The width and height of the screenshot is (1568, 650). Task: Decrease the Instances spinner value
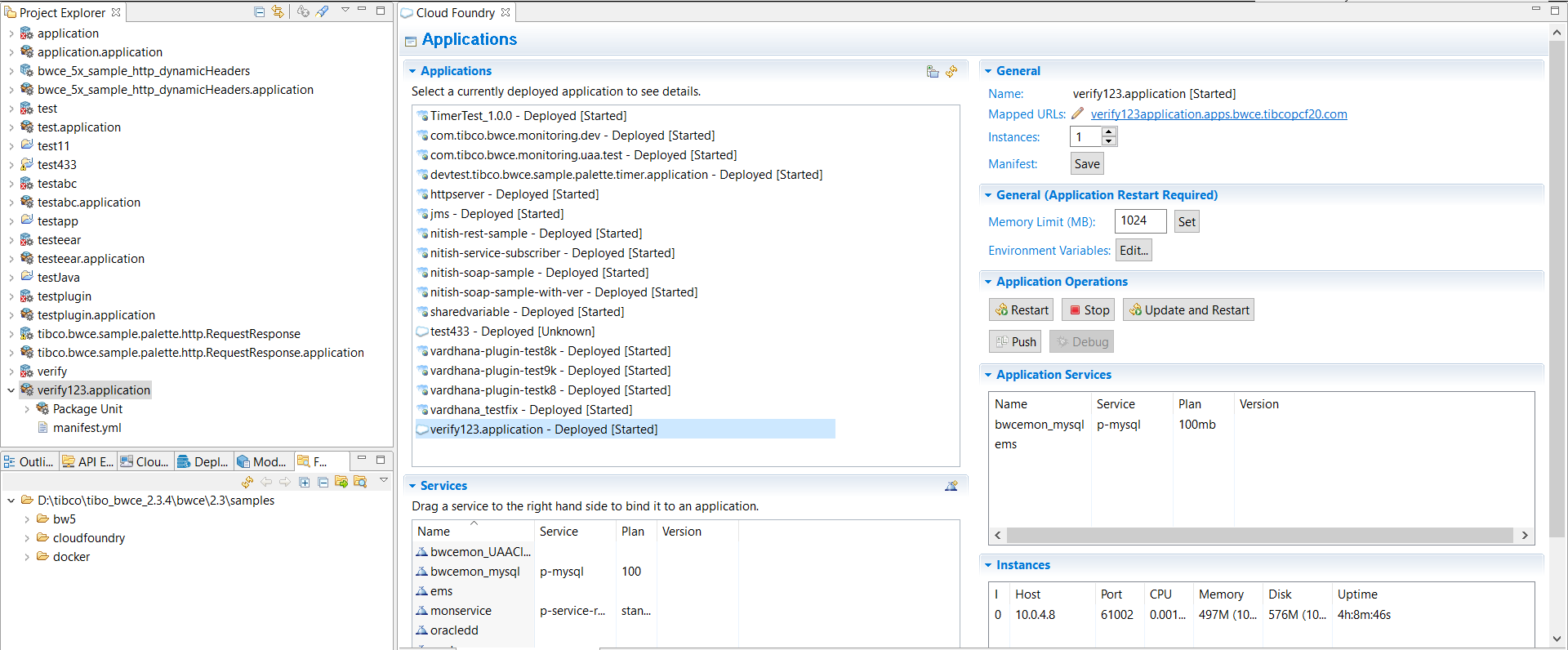pos(1109,141)
